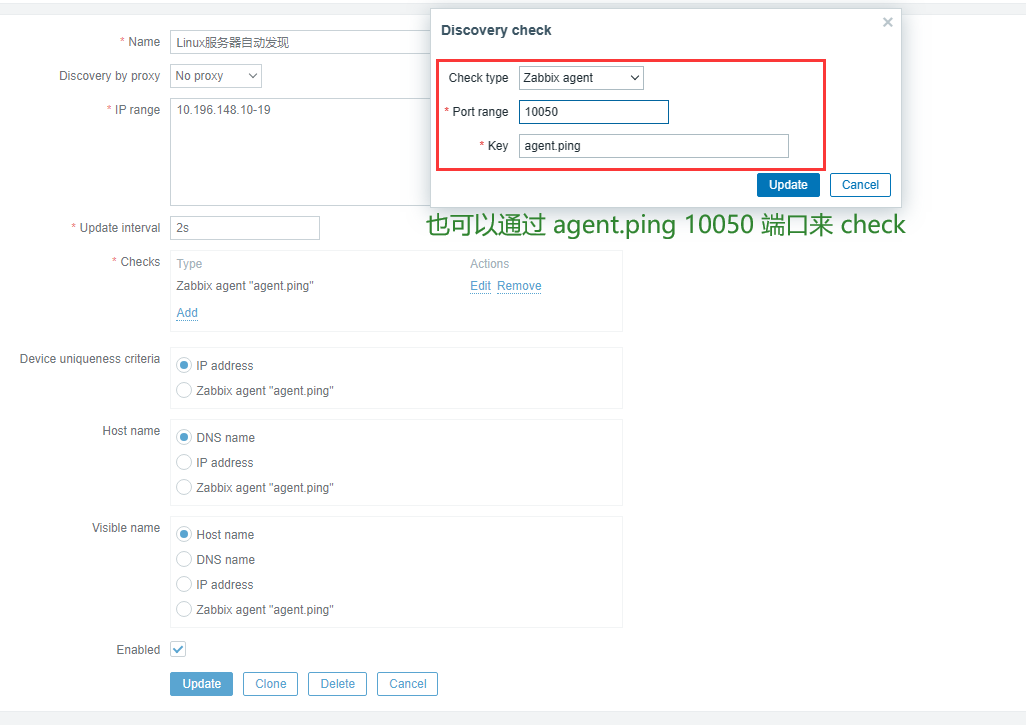Viewport: 1026px width, 725px height.
Task: Click the IP range text area
Action: click(300, 152)
